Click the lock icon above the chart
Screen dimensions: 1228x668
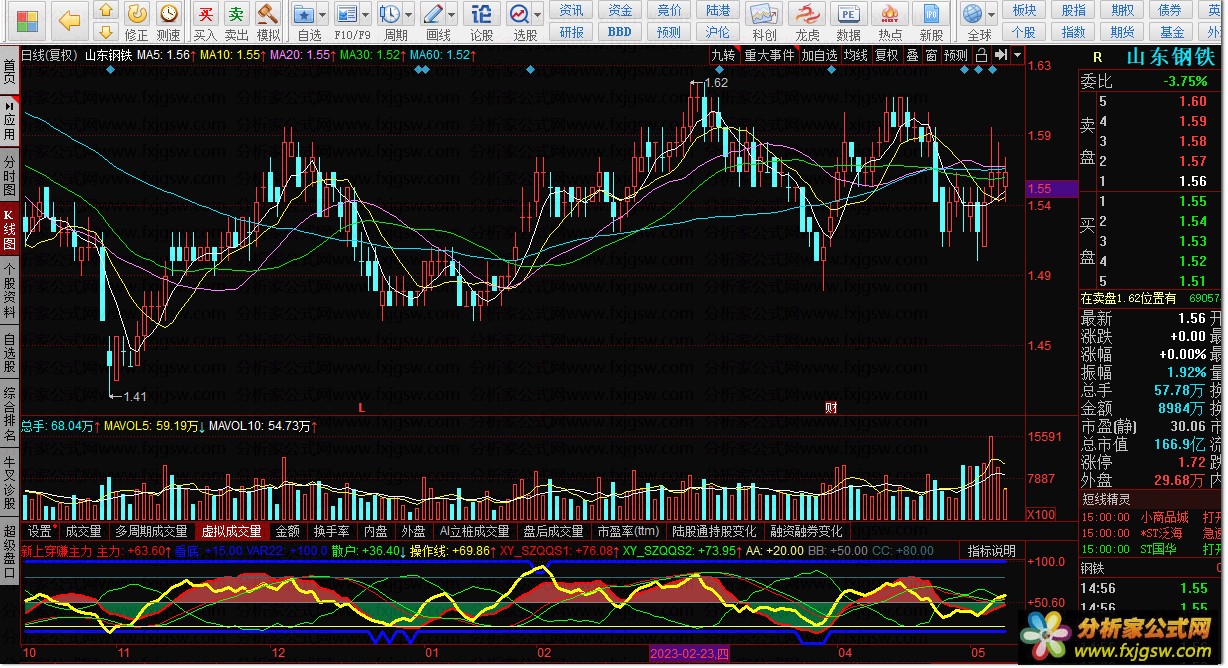(x=982, y=55)
